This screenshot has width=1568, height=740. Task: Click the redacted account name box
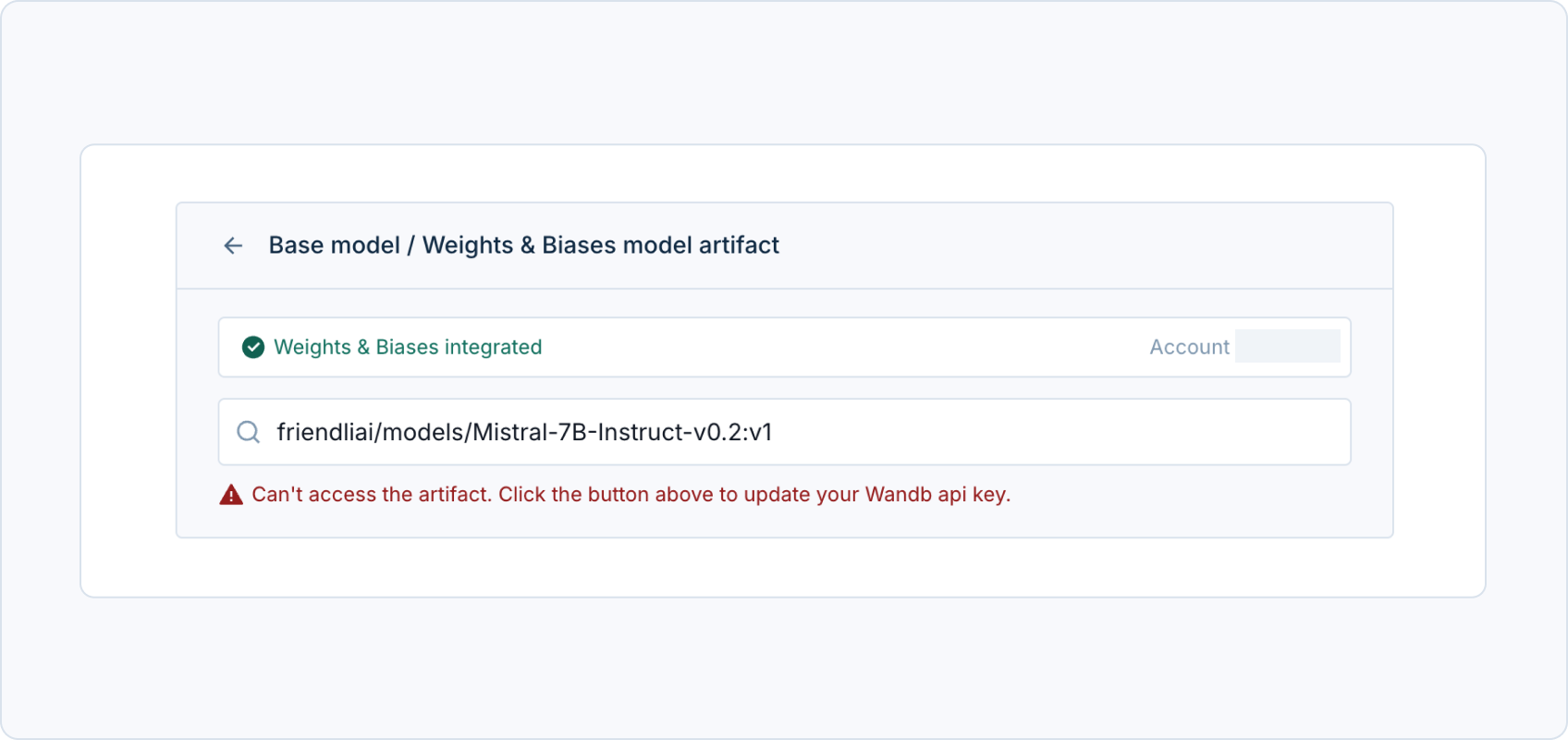pos(1287,346)
